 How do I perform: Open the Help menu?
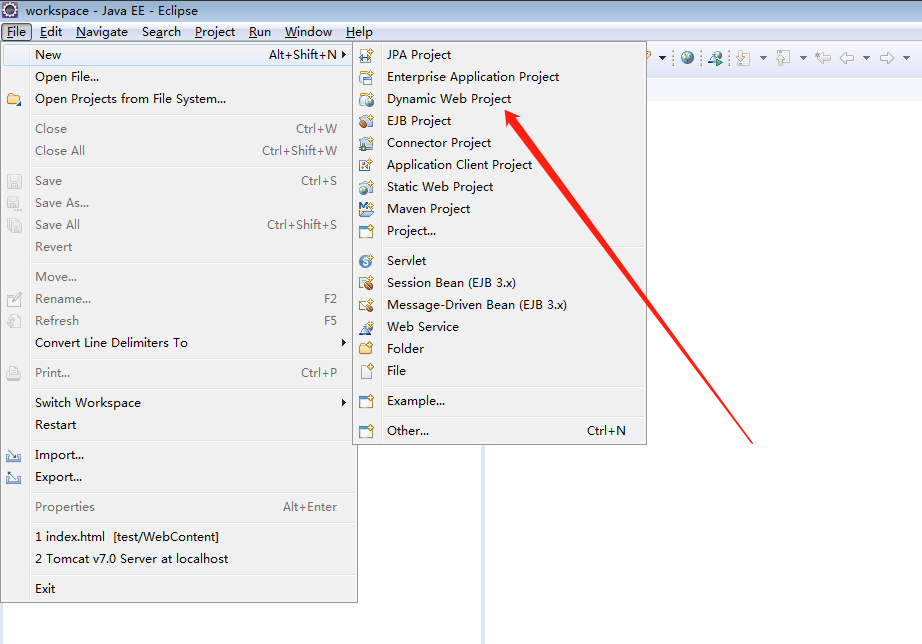(359, 32)
